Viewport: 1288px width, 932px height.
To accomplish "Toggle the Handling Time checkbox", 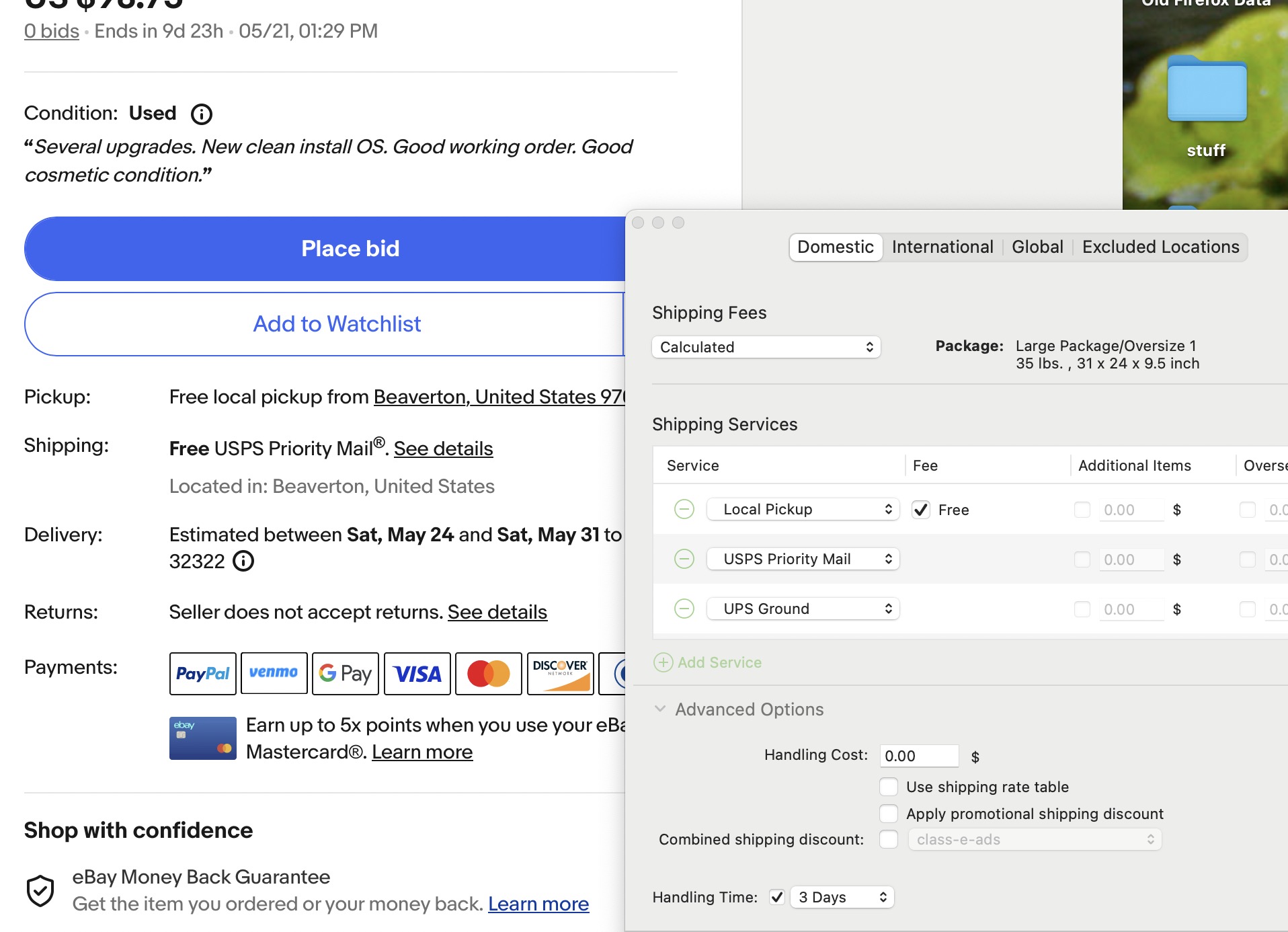I will coord(777,897).
